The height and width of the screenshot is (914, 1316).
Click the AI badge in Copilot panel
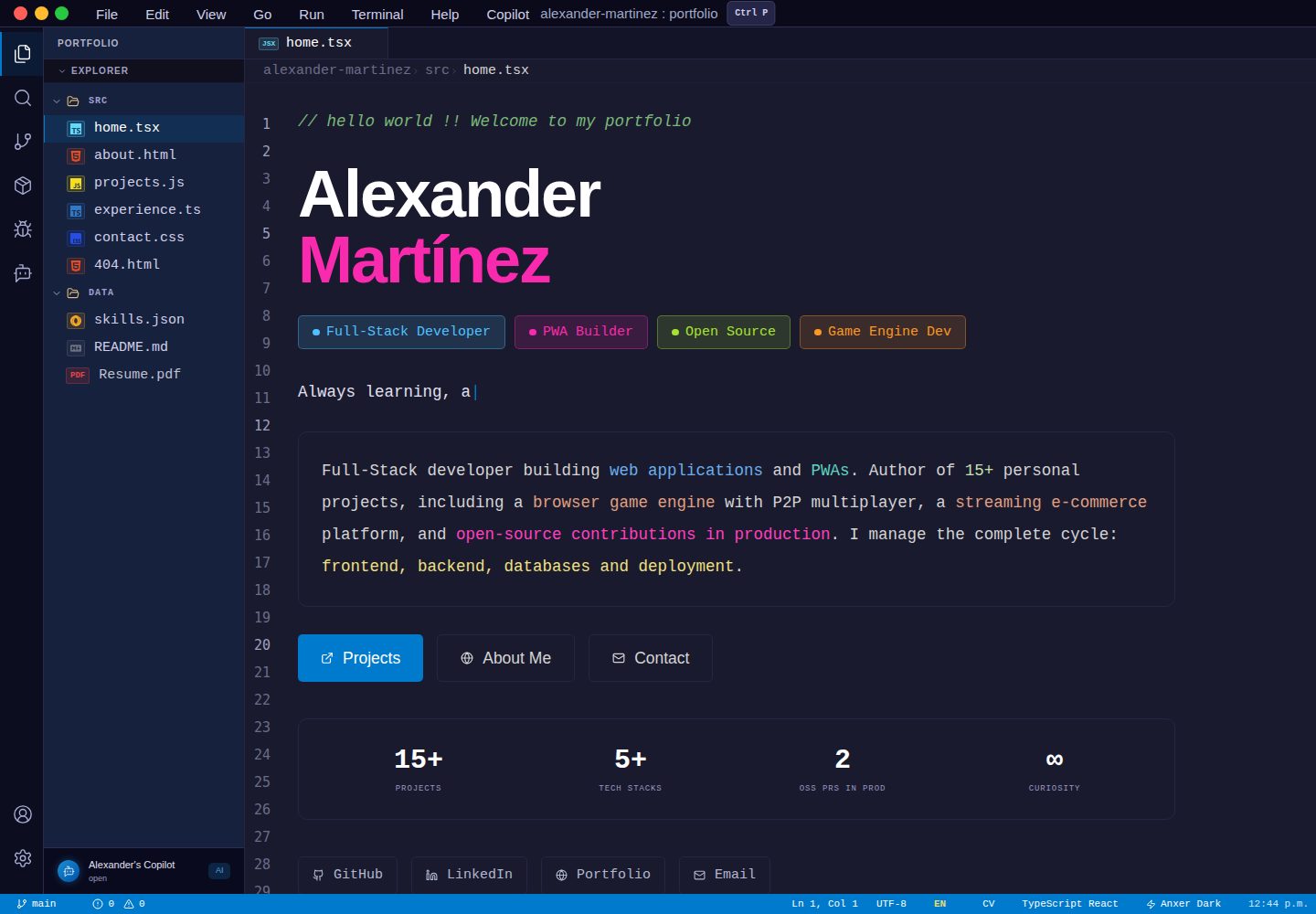[x=219, y=871]
